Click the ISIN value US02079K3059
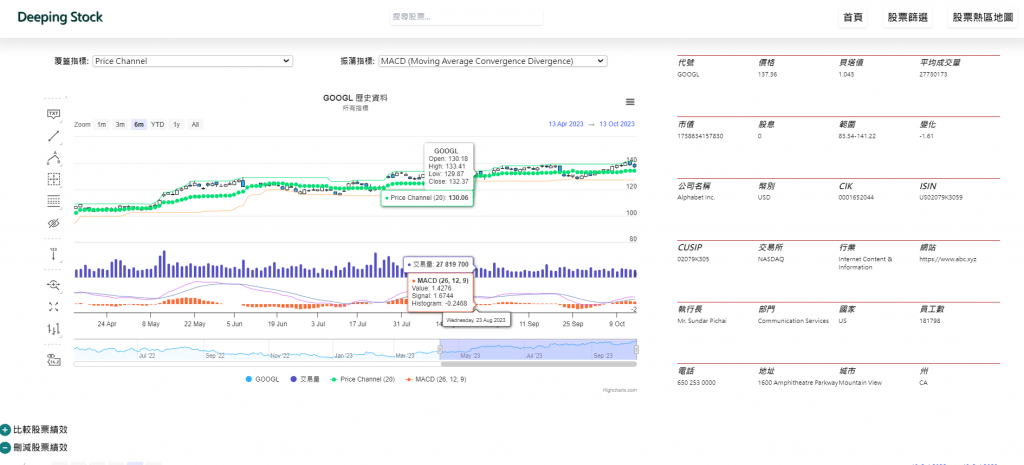 pyautogui.click(x=940, y=197)
